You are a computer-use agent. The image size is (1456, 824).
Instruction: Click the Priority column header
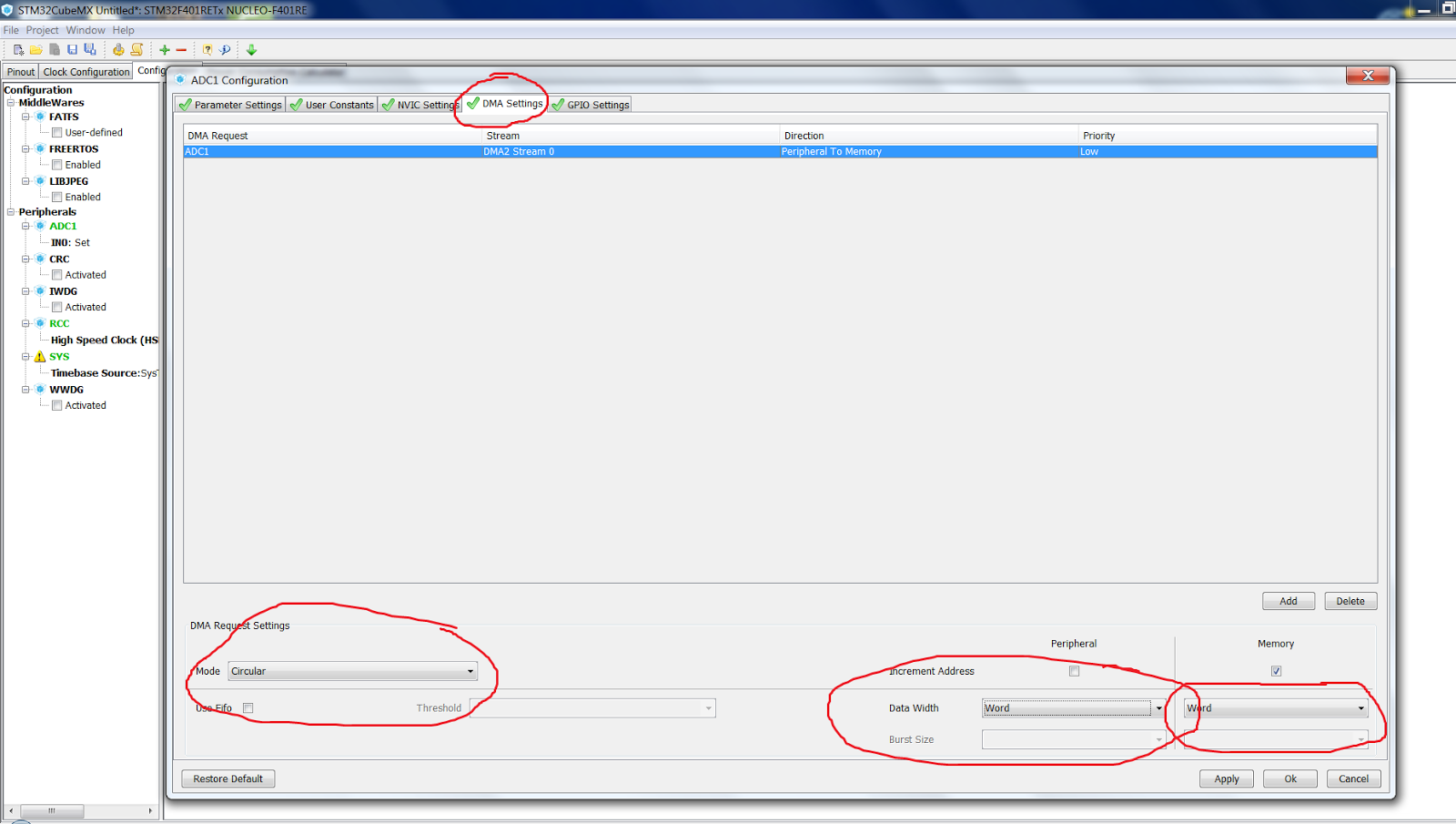1228,136
